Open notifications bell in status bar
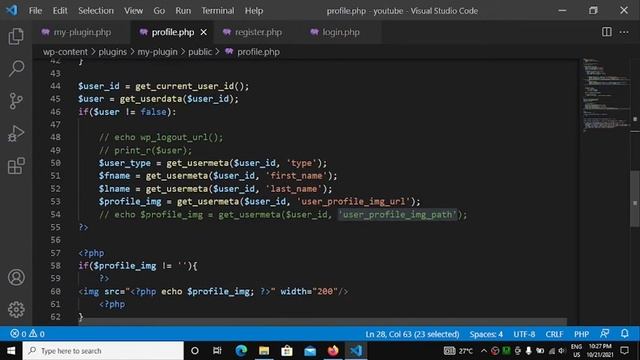Image resolution: width=640 pixels, height=360 pixels. pyautogui.click(x=624, y=333)
